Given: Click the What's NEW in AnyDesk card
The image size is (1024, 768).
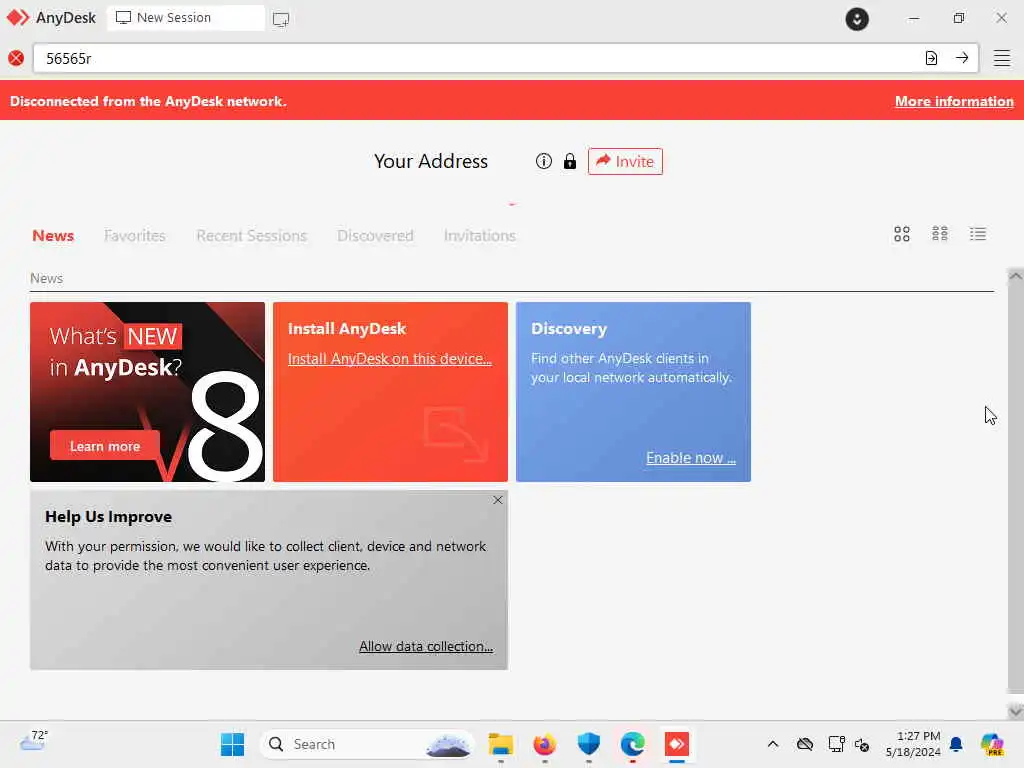Looking at the screenshot, I should pos(148,392).
